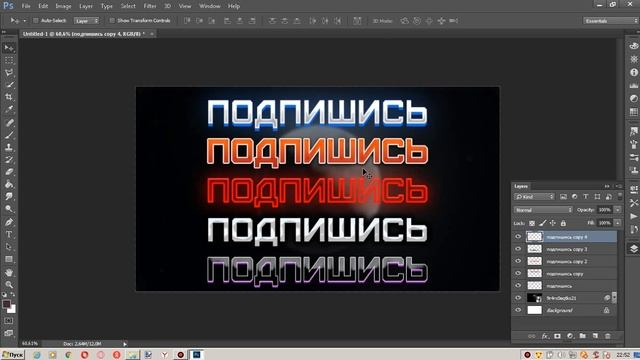
Task: Filter layers by pixel layers icon
Action: [563, 197]
